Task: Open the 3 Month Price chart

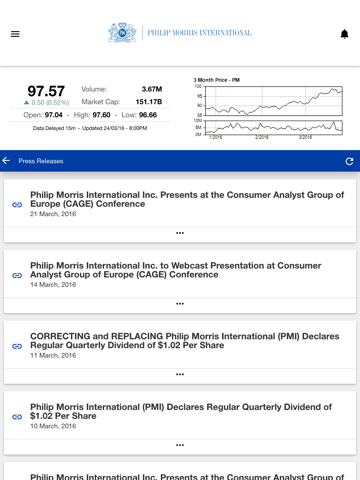Action: (x=268, y=108)
